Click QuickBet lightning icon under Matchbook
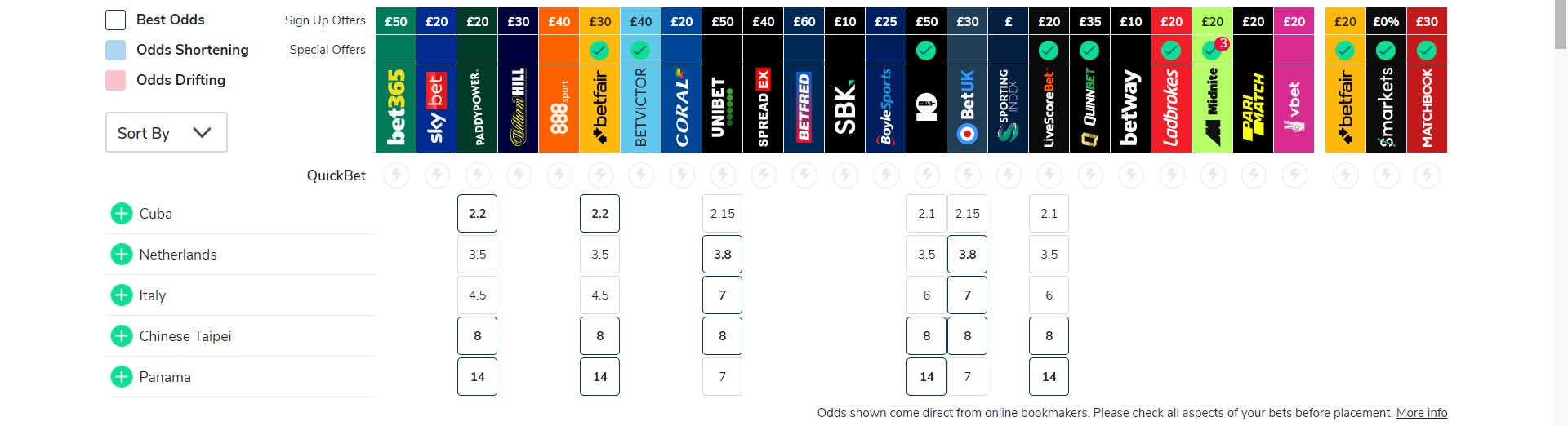 point(1427,175)
